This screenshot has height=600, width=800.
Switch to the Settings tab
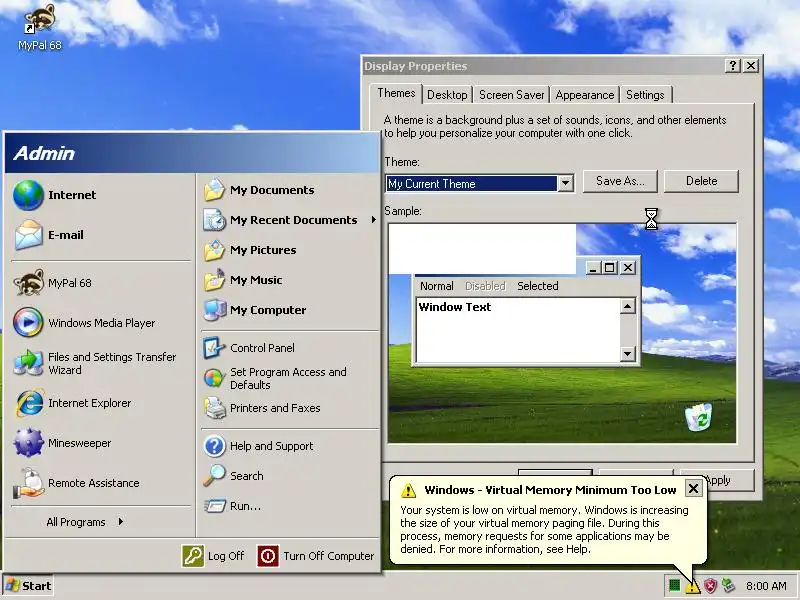pos(645,95)
